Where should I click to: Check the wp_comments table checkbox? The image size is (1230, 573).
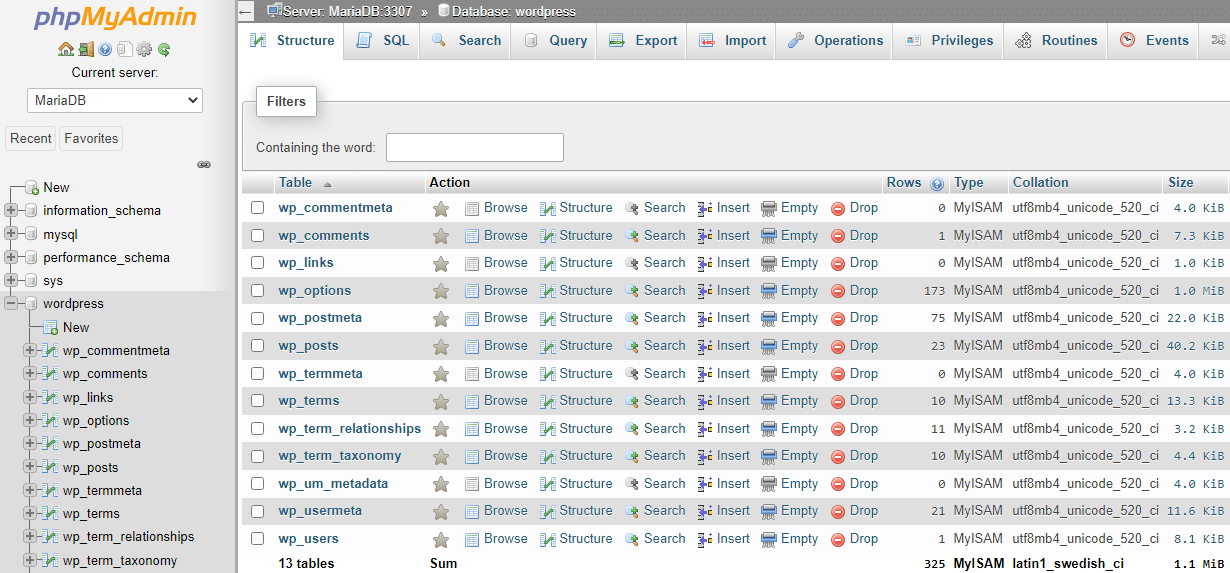pyautogui.click(x=258, y=236)
